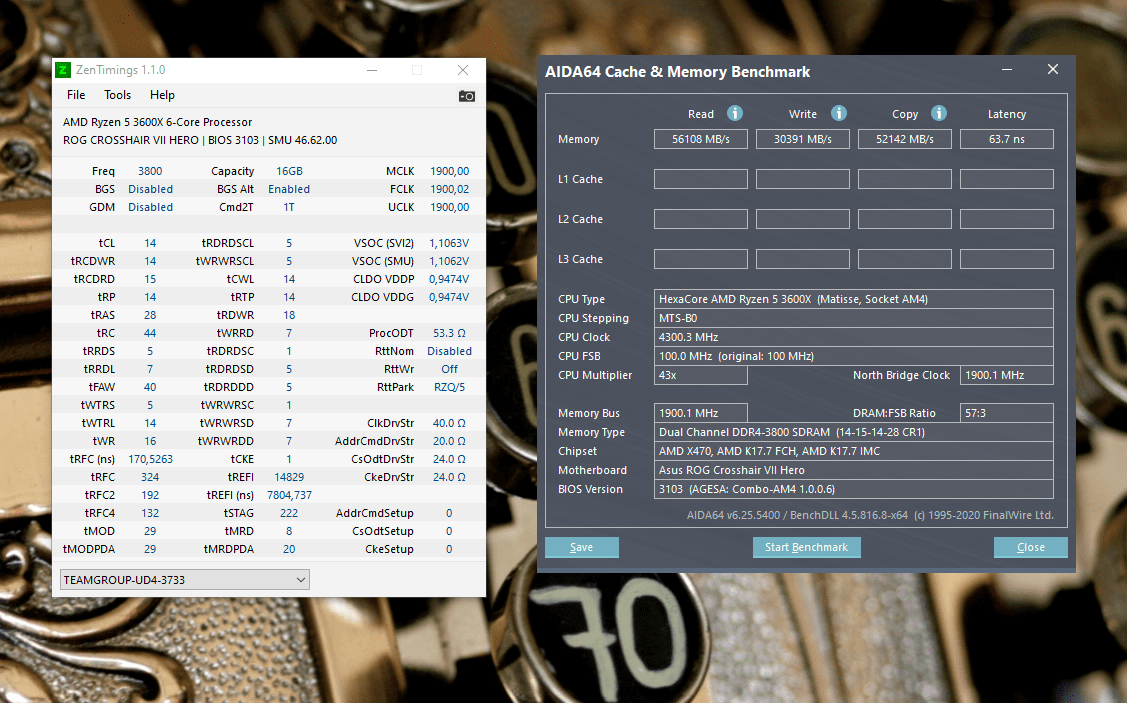Click the Read info icon in AIDA64
This screenshot has height=703, width=1127.
point(735,114)
